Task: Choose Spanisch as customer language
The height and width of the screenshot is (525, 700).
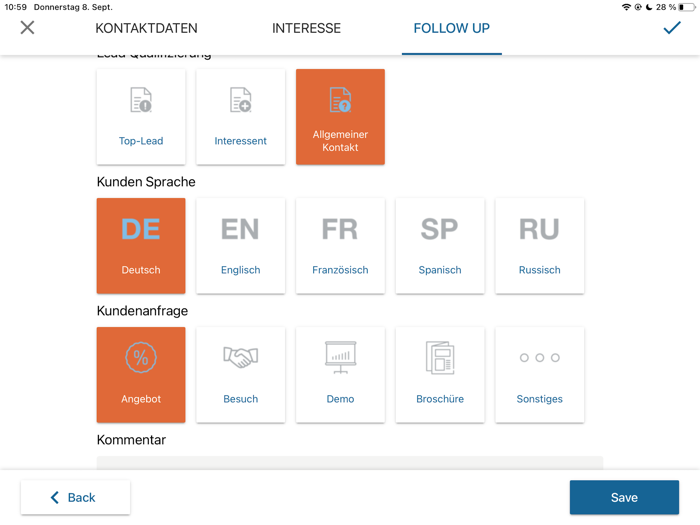Action: click(440, 246)
